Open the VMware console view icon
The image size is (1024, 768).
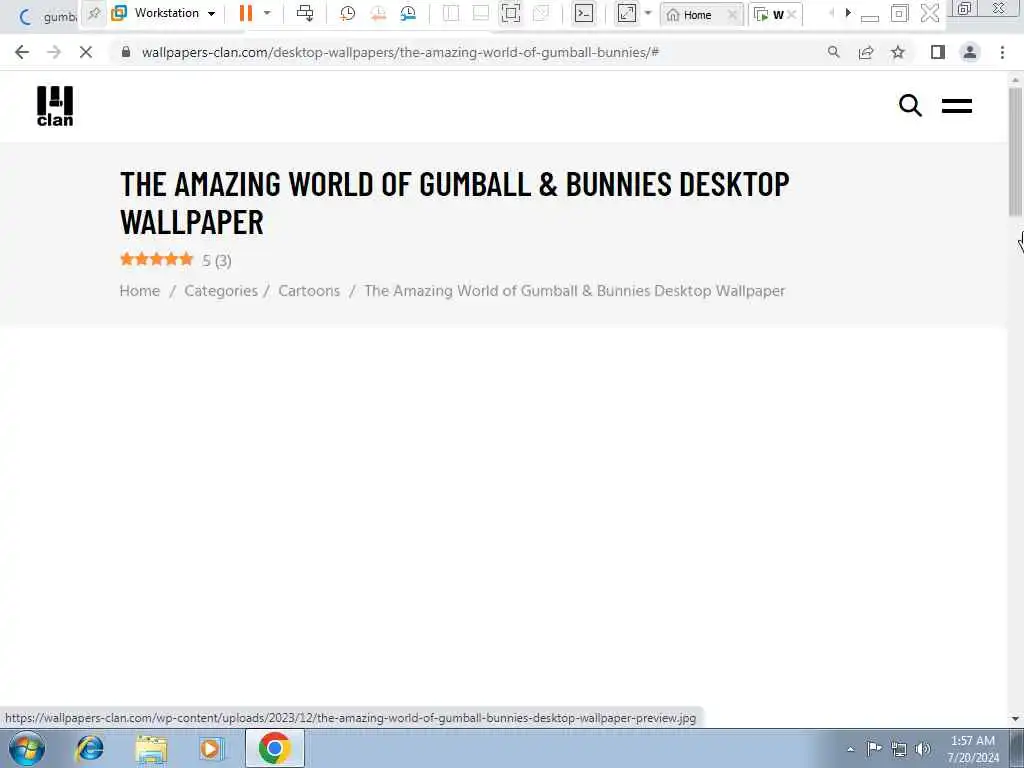click(x=584, y=13)
